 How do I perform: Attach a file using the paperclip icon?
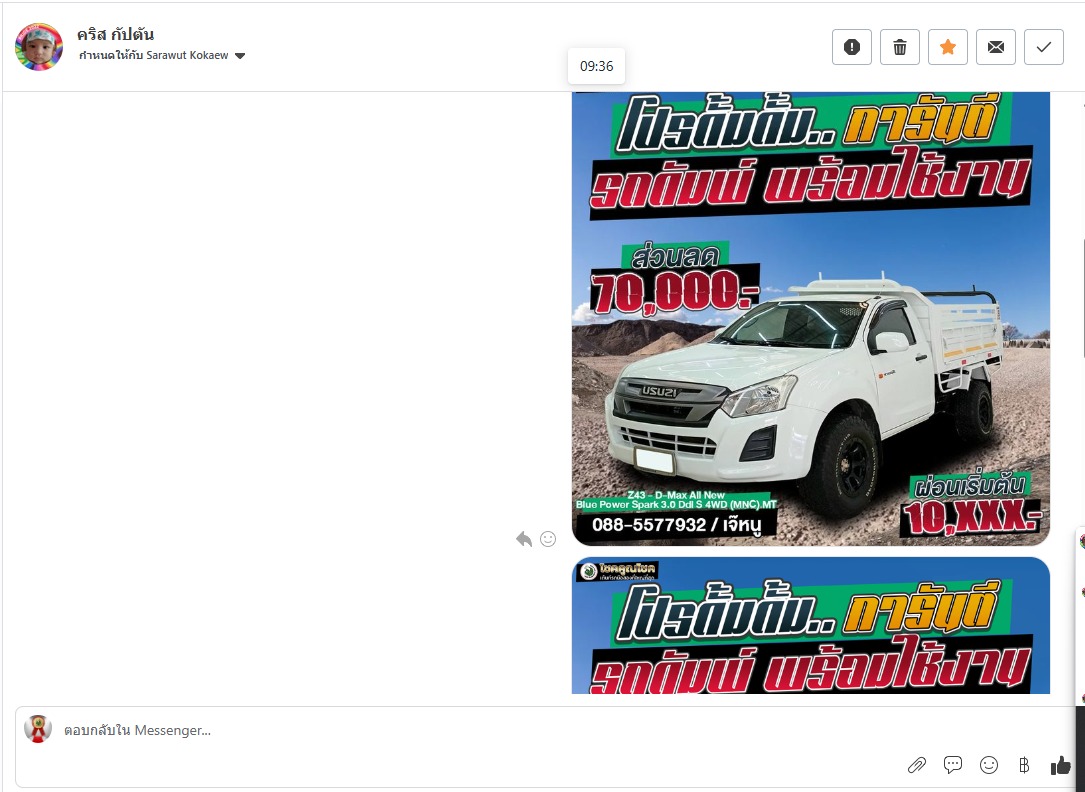coord(917,765)
